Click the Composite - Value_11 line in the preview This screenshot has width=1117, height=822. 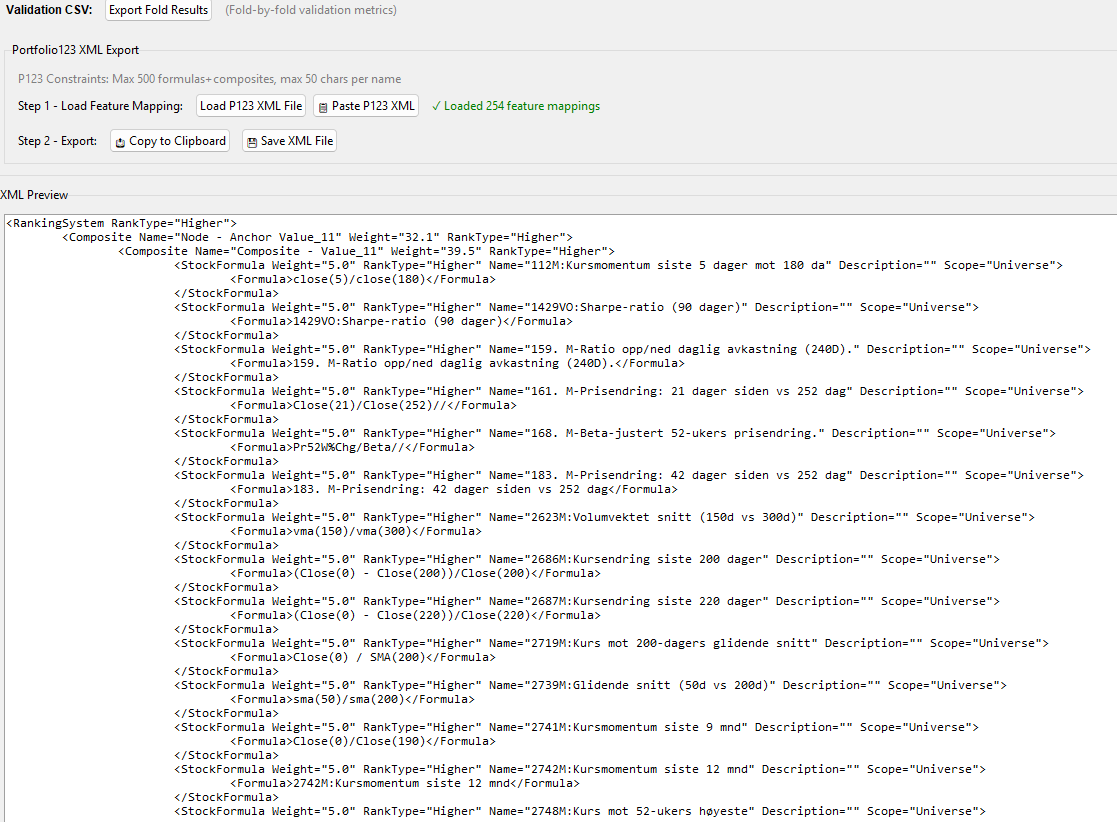366,251
